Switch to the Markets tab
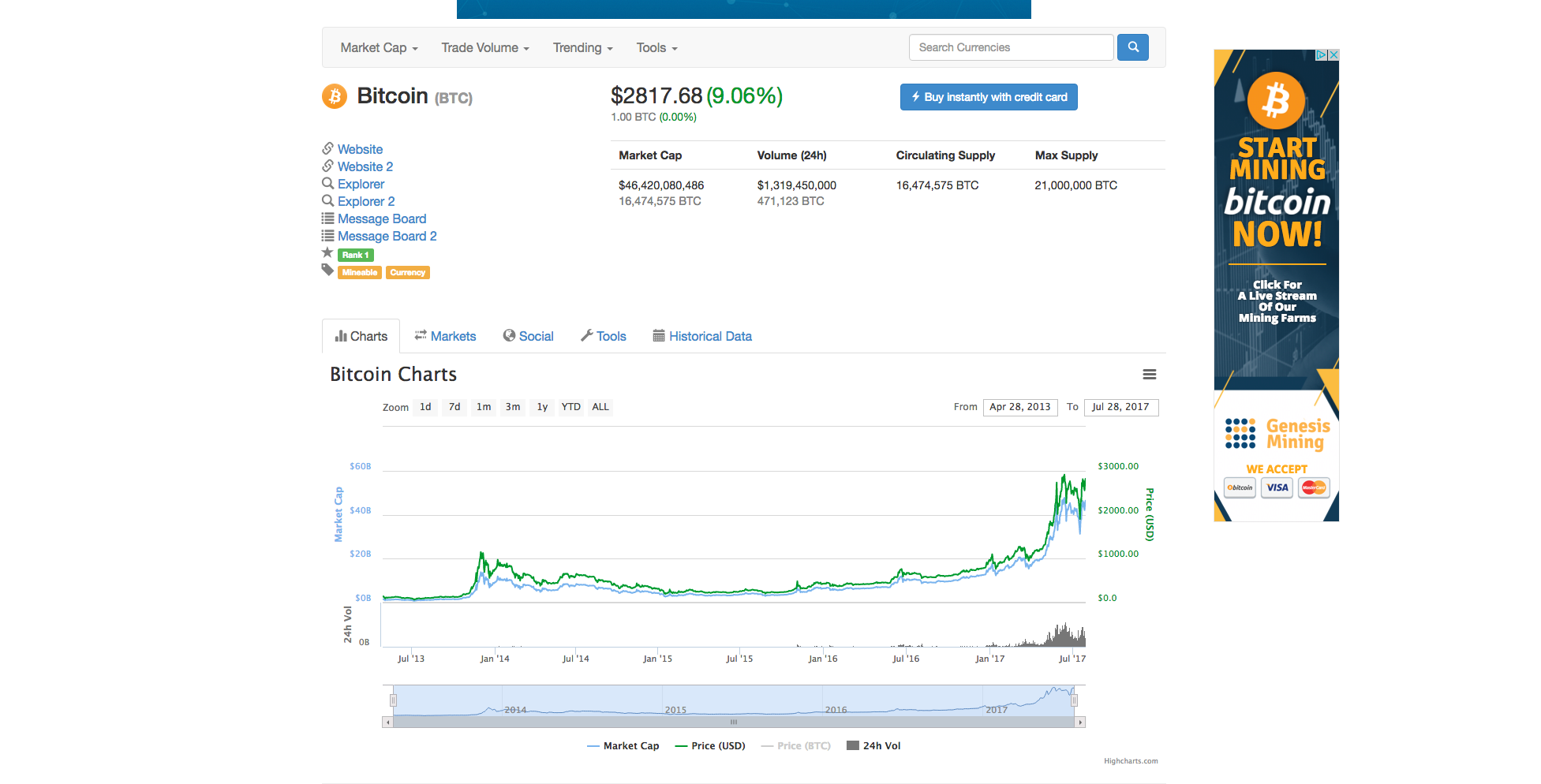The height and width of the screenshot is (784, 1541). [446, 336]
